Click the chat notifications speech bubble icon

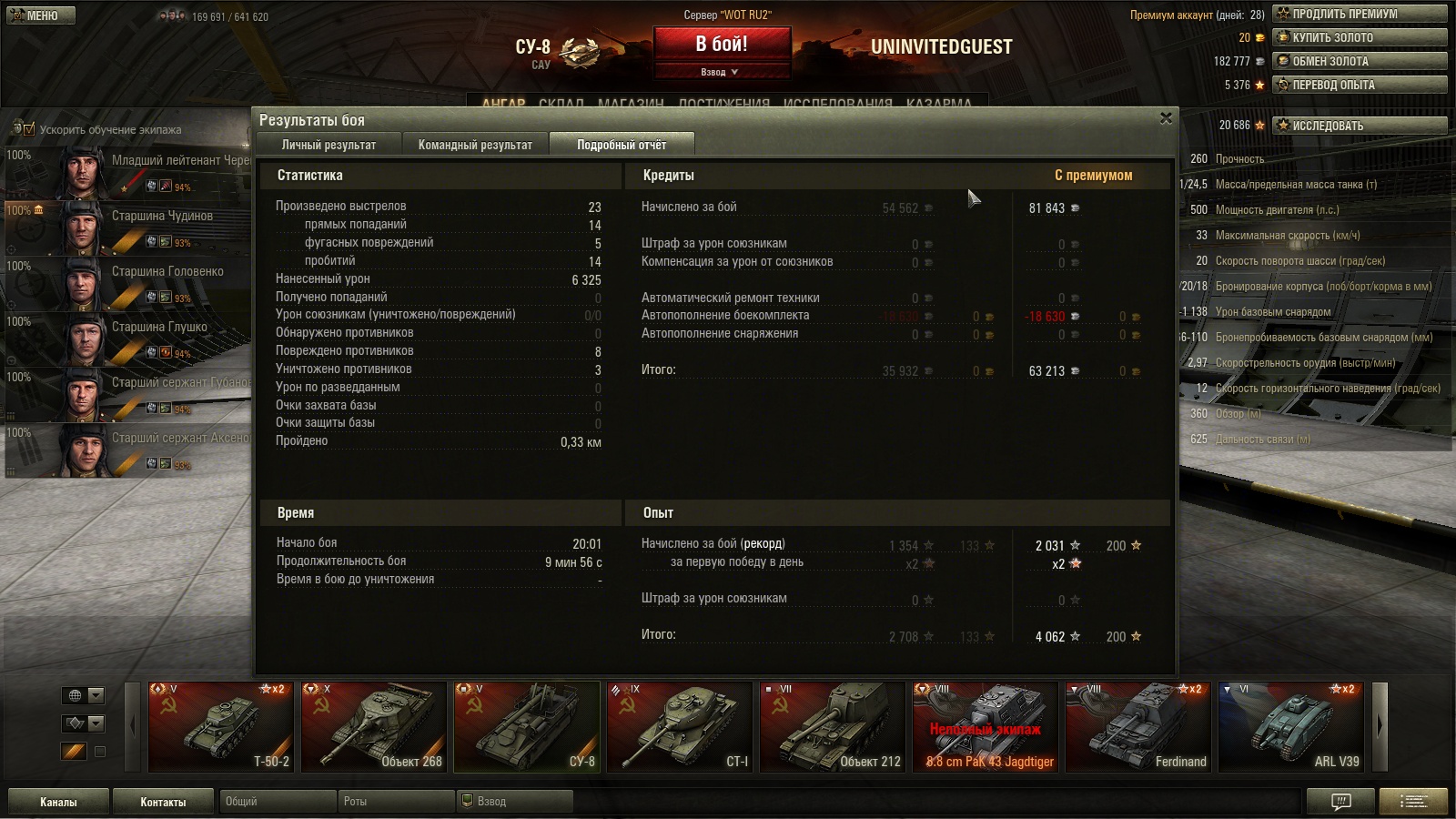click(1340, 801)
